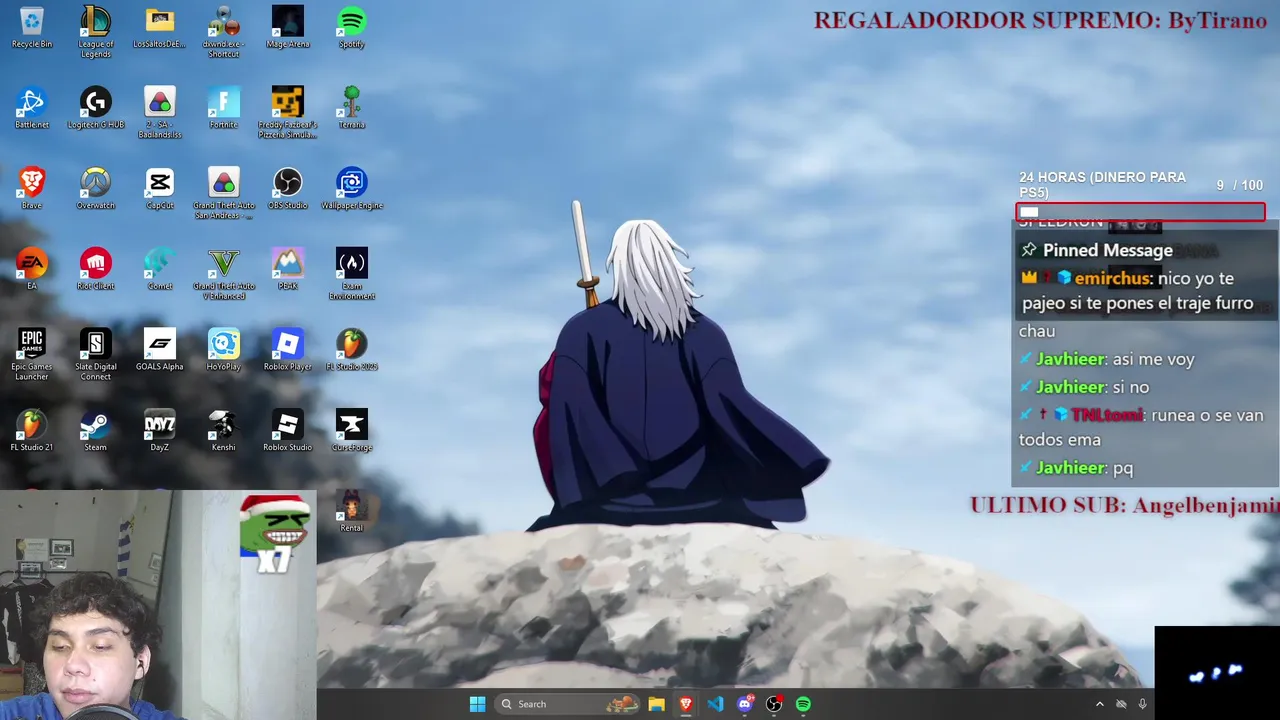The width and height of the screenshot is (1280, 720).
Task: Launch the Riot Client shortcut
Action: tap(96, 270)
